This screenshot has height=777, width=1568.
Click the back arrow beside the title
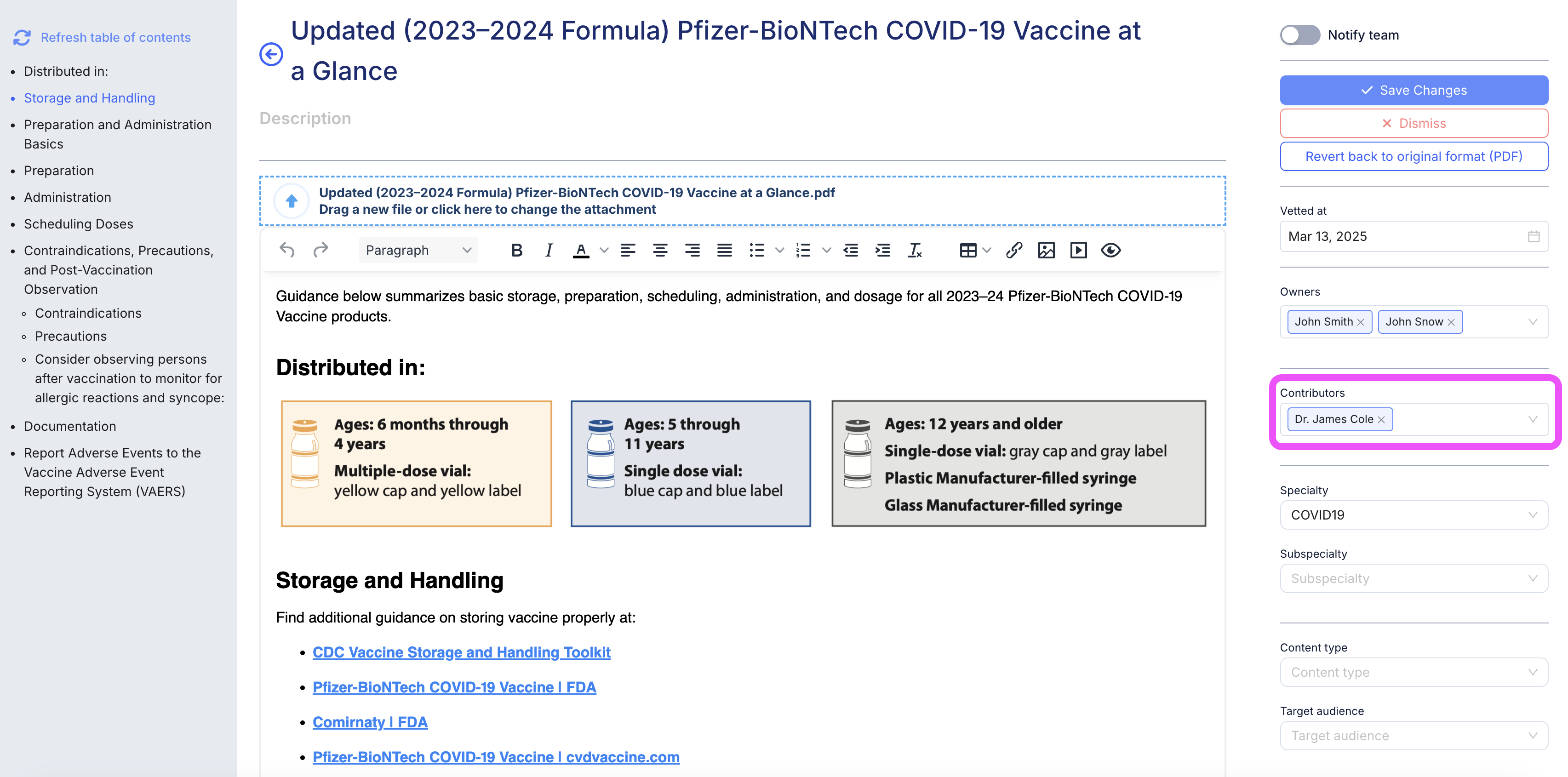(x=271, y=54)
